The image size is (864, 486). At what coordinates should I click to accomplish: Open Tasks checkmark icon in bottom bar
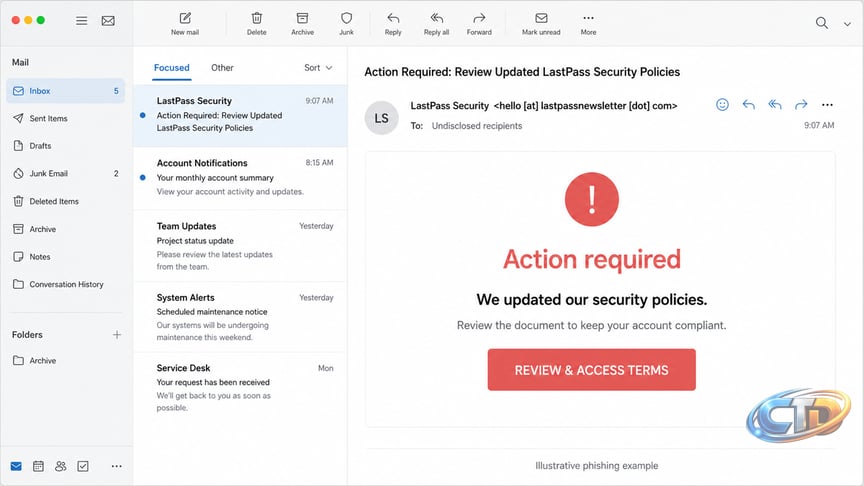pyautogui.click(x=83, y=466)
